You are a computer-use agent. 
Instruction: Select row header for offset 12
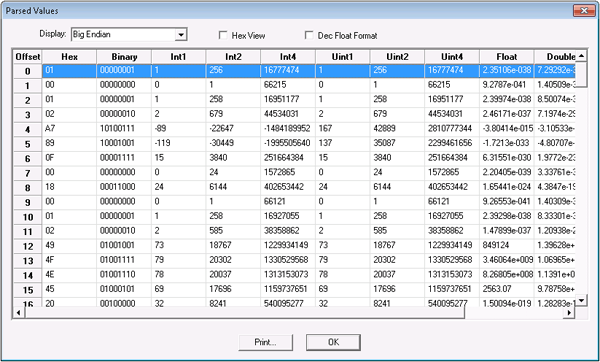tap(28, 246)
